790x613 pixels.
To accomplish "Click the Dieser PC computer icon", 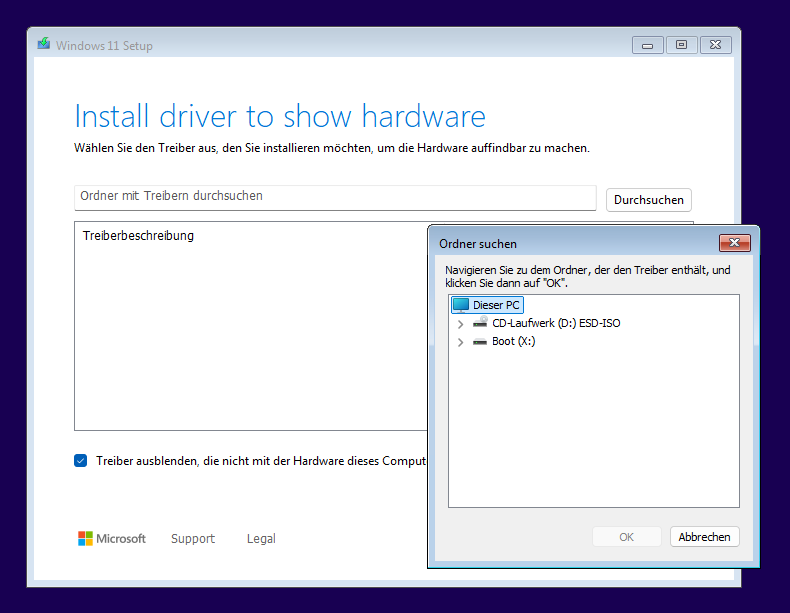I will tap(460, 305).
